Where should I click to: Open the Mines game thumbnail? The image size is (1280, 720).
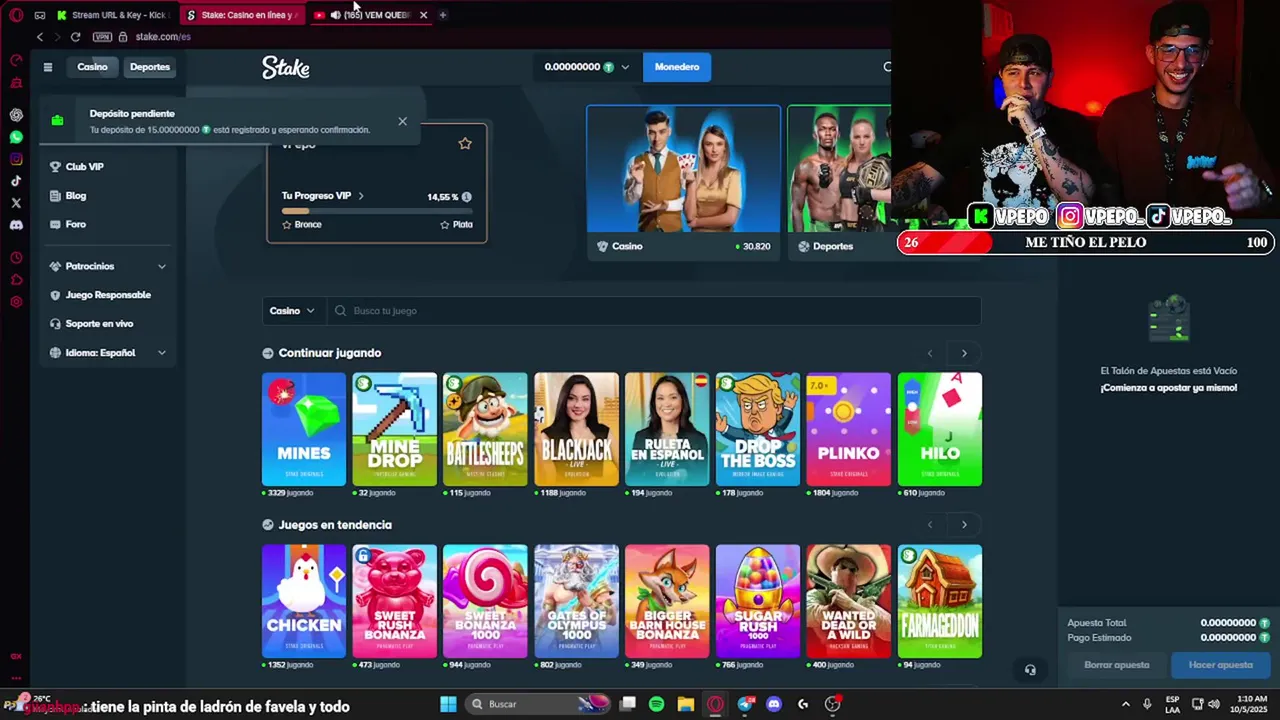point(304,429)
